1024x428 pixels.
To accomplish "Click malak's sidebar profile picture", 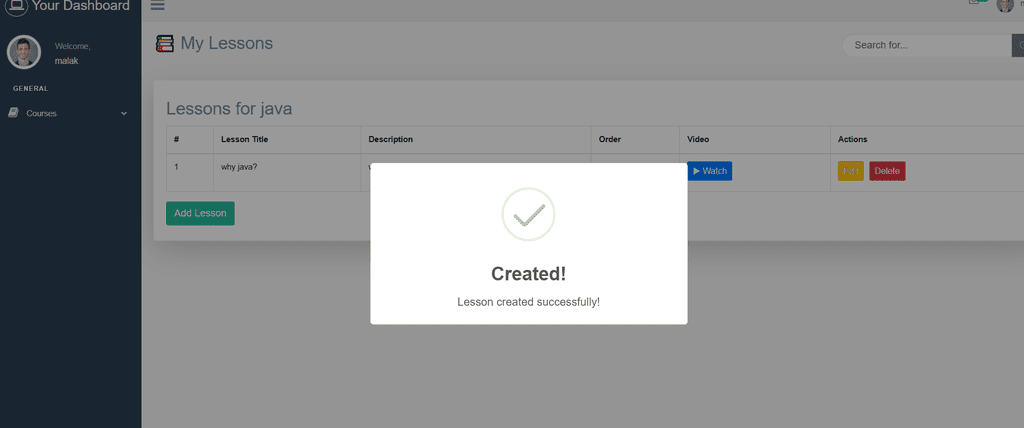I will coord(24,52).
